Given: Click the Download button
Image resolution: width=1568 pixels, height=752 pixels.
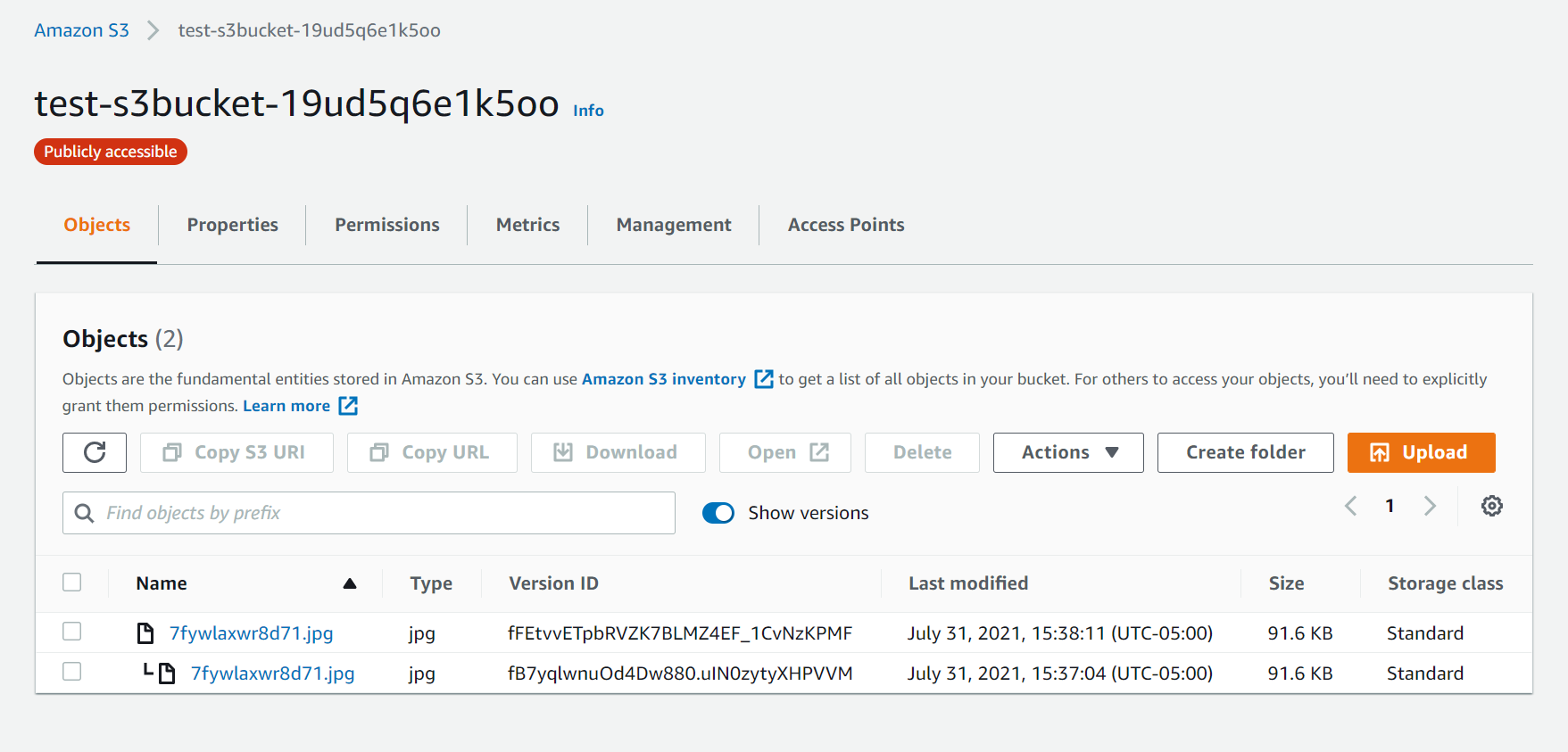Looking at the screenshot, I should (618, 452).
